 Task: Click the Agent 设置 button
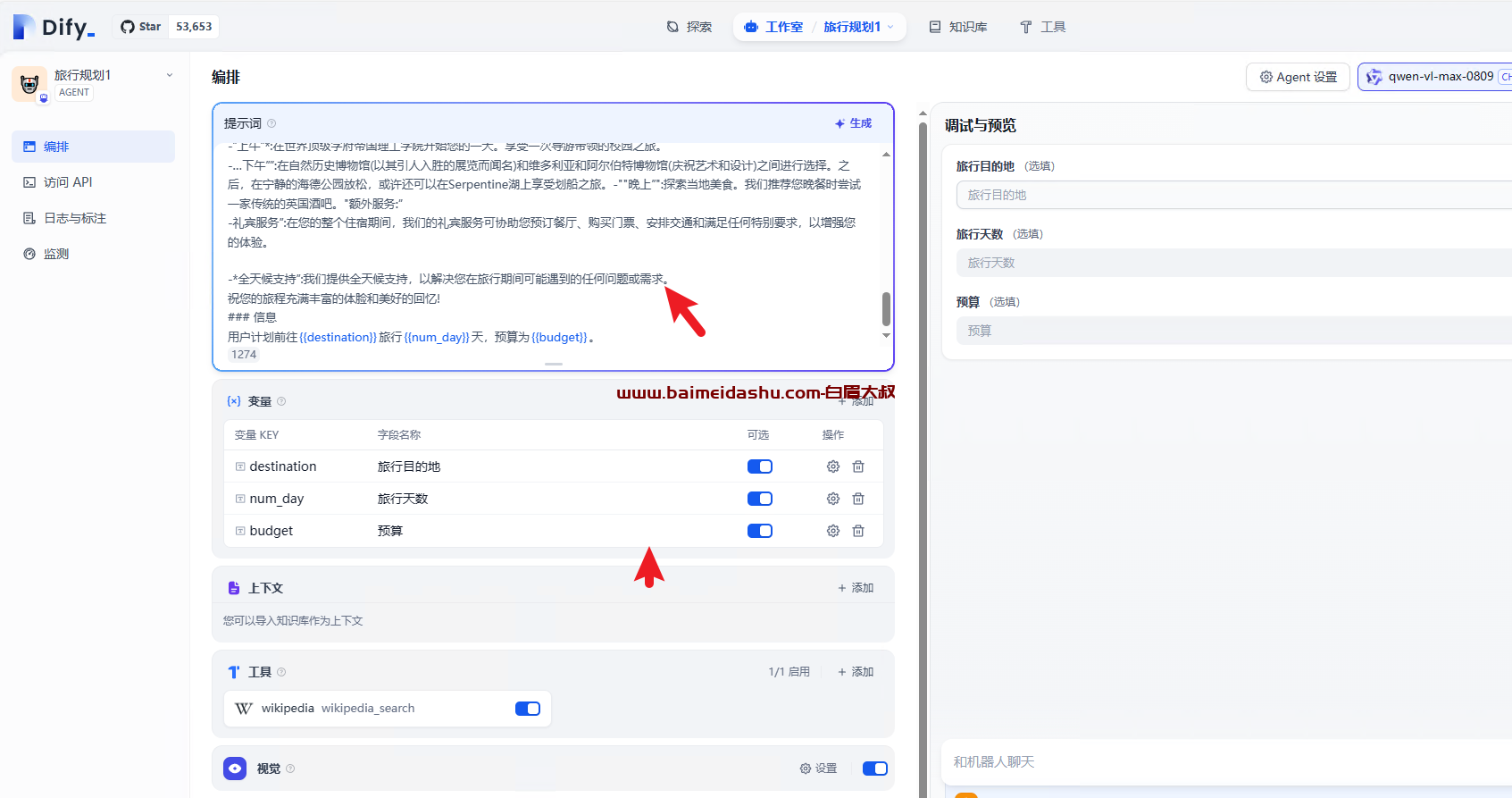click(x=1298, y=77)
